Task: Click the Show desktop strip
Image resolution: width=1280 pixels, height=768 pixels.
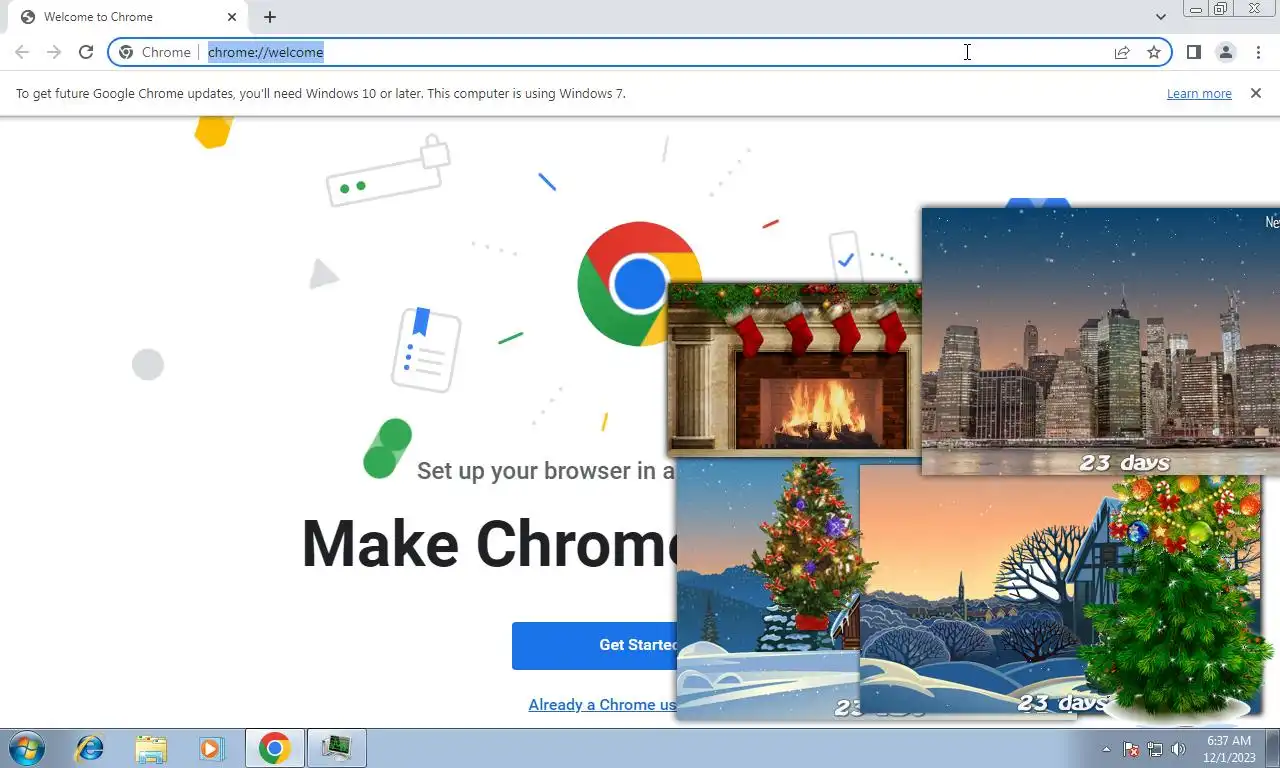Action: coord(1273,748)
